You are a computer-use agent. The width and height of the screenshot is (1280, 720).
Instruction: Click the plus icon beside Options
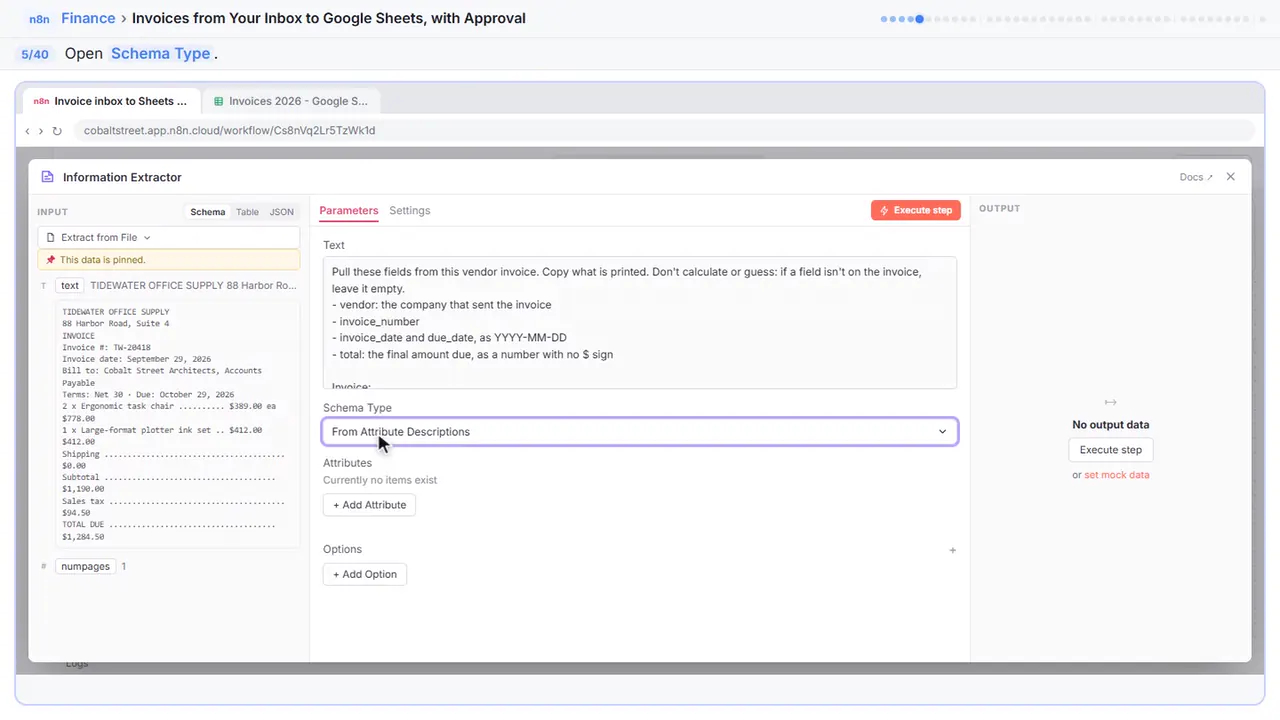click(x=952, y=550)
